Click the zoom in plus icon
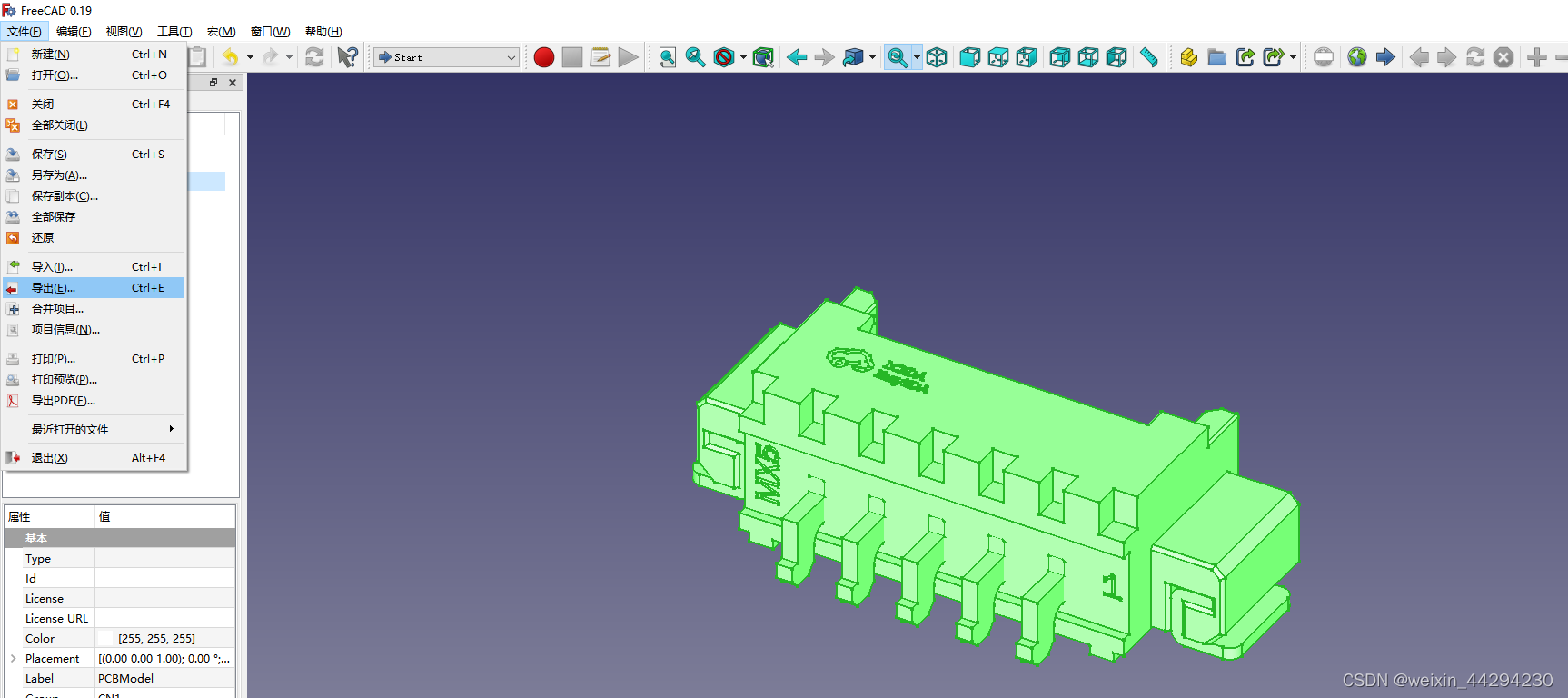Image resolution: width=1568 pixels, height=698 pixels. pos(1537,57)
